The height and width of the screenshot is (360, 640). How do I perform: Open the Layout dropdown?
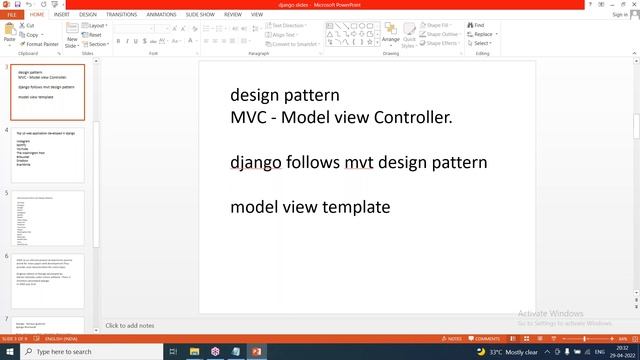95,25
